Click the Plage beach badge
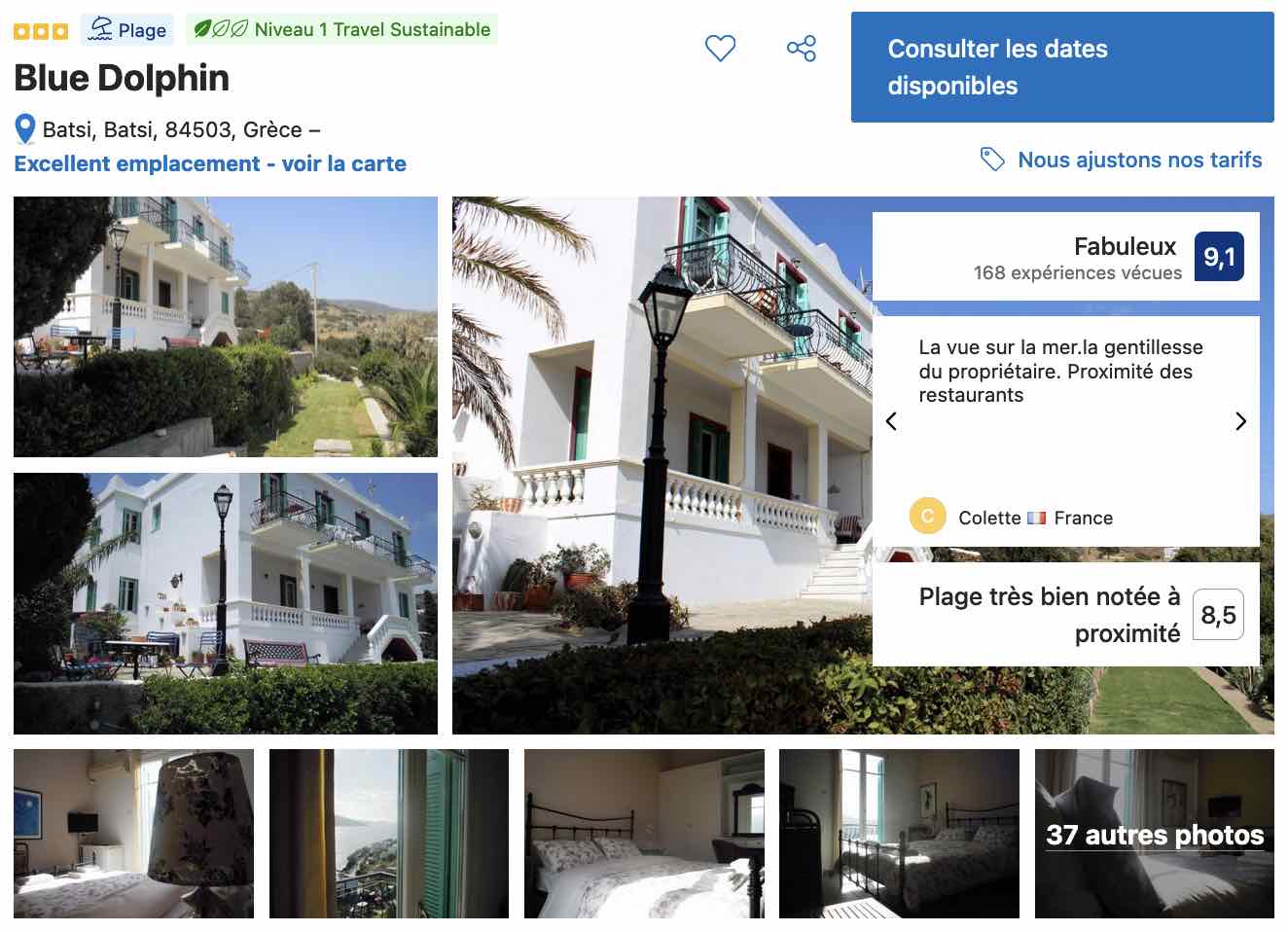The image size is (1288, 932). (127, 29)
